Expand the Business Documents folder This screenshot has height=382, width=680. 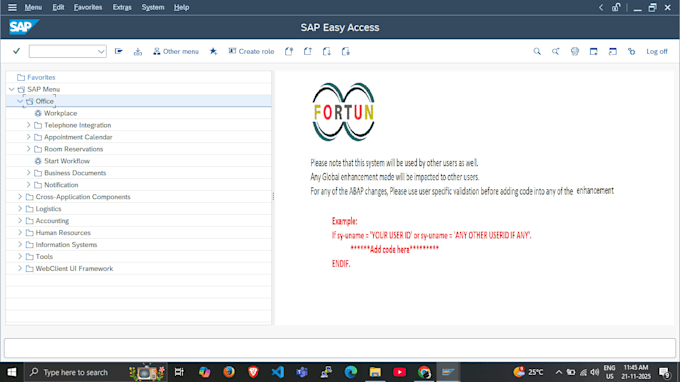point(29,173)
